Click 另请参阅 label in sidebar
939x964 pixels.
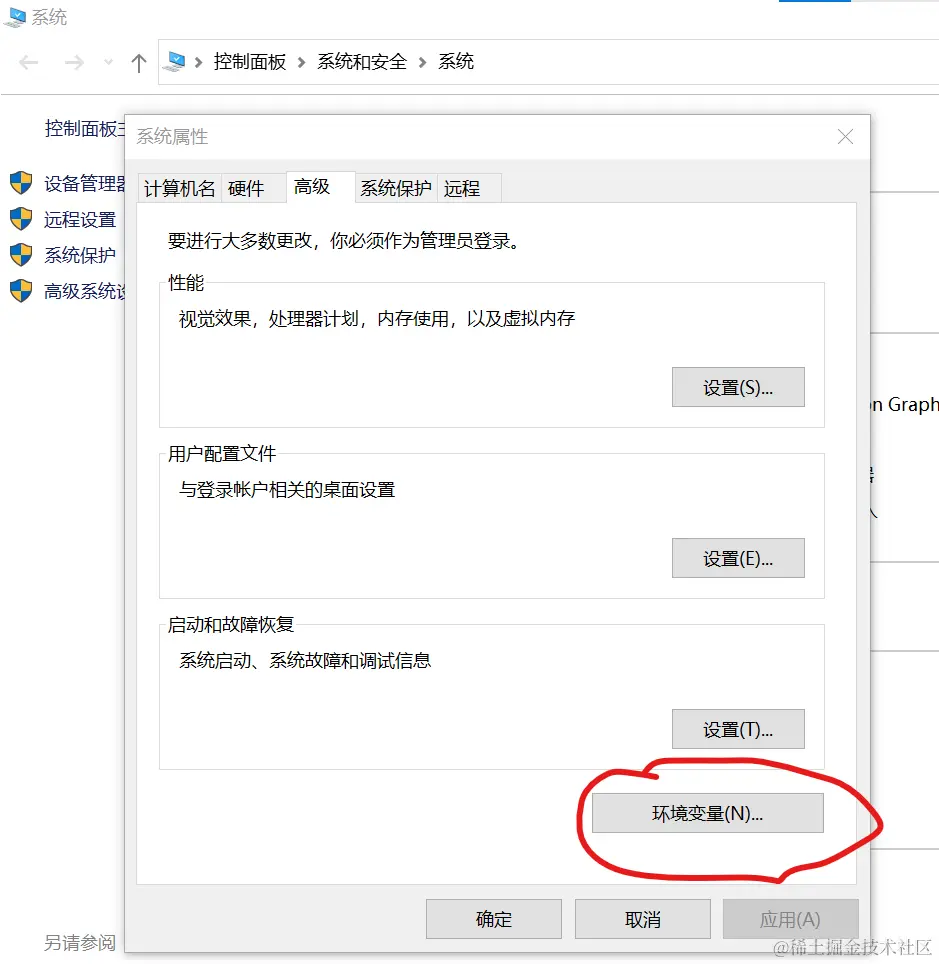[80, 942]
